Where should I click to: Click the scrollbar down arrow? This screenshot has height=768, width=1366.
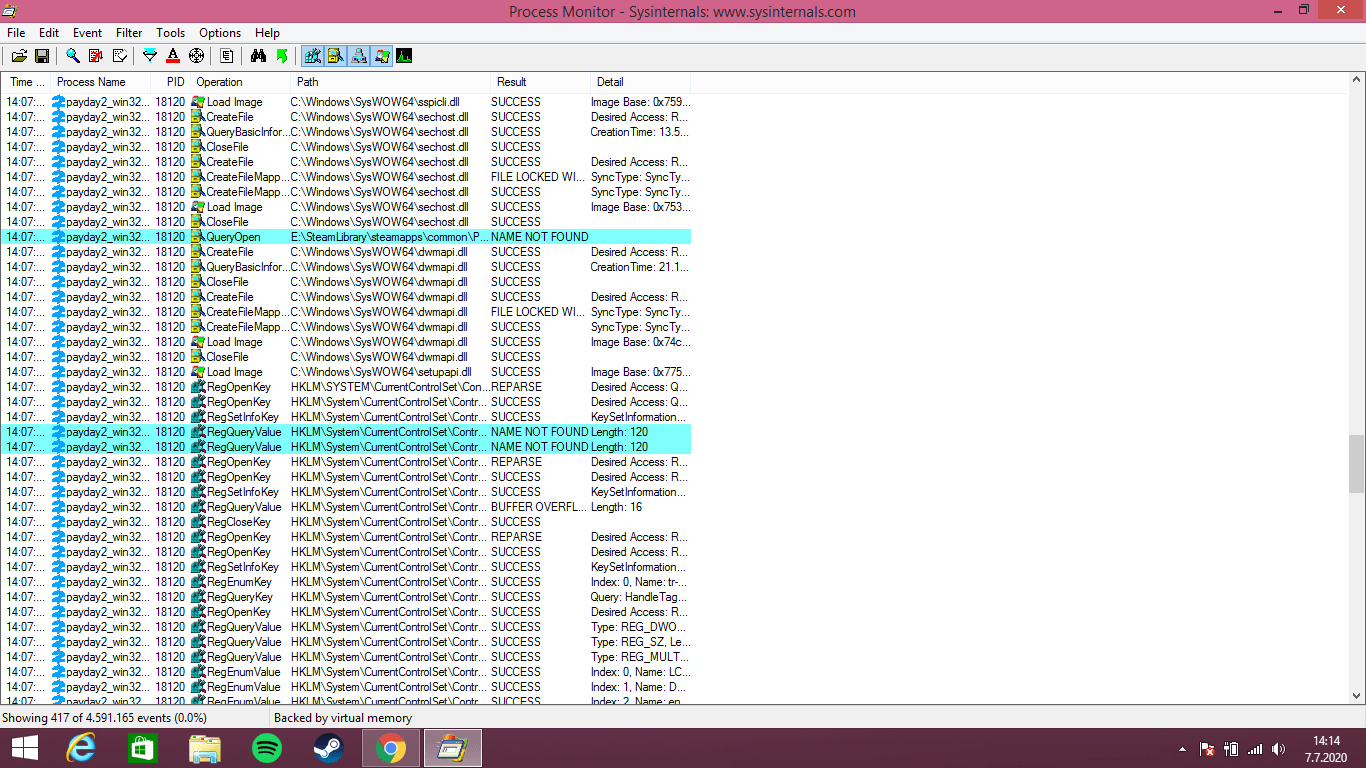(1356, 696)
